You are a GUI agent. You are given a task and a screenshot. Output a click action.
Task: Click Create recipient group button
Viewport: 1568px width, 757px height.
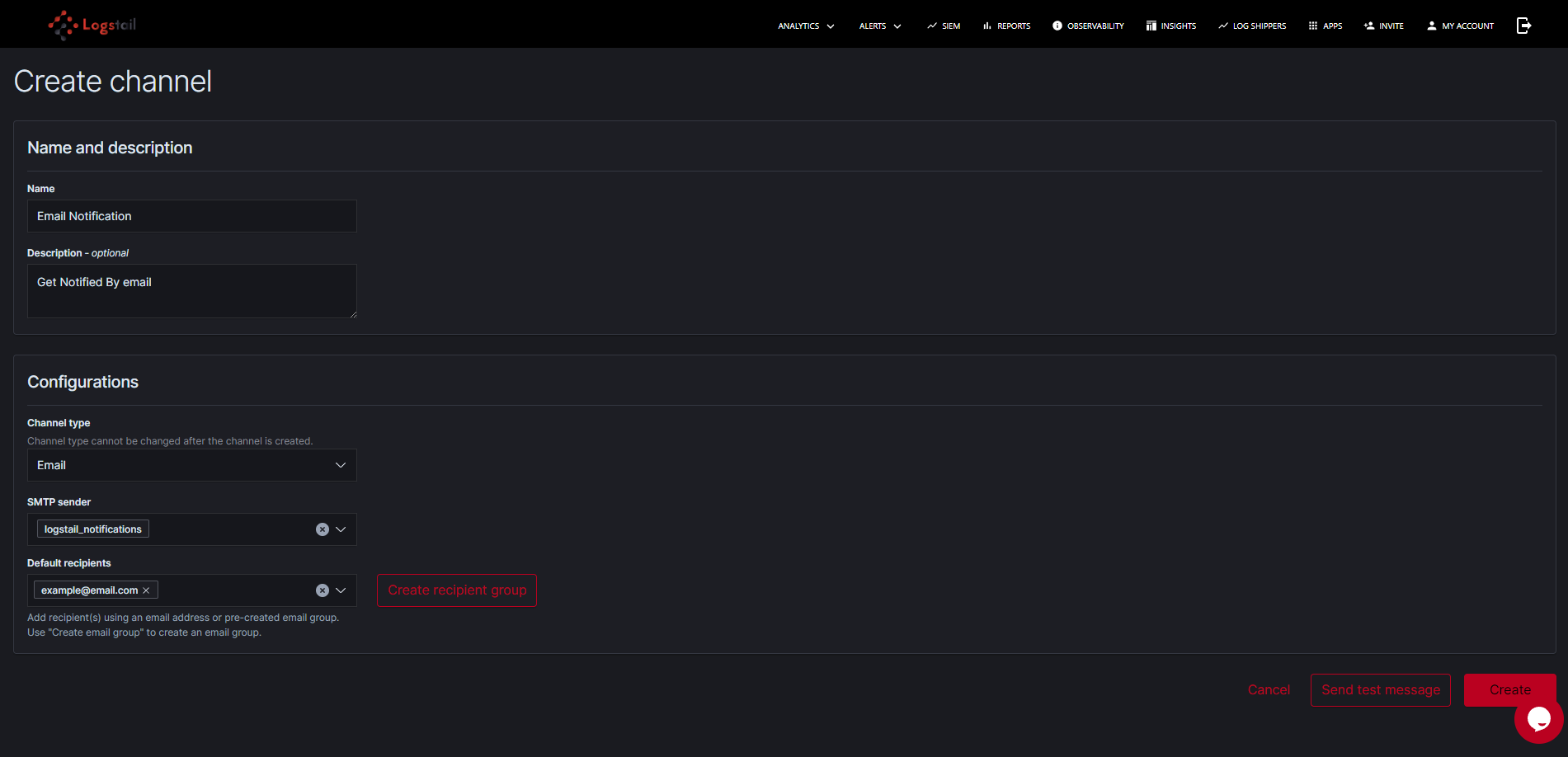[457, 590]
